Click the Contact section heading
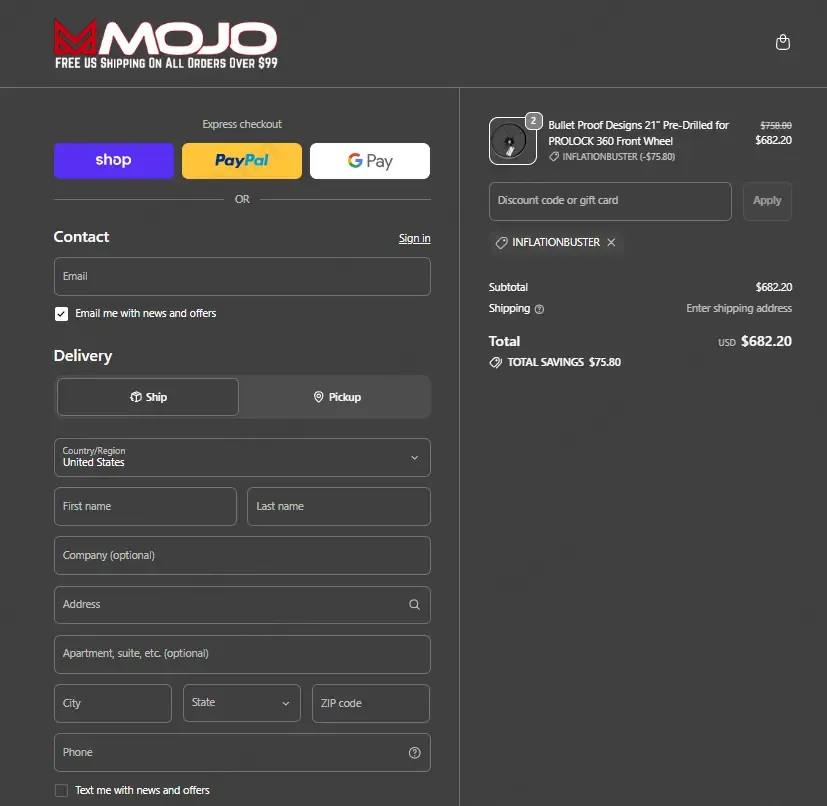827x806 pixels. click(x=81, y=237)
